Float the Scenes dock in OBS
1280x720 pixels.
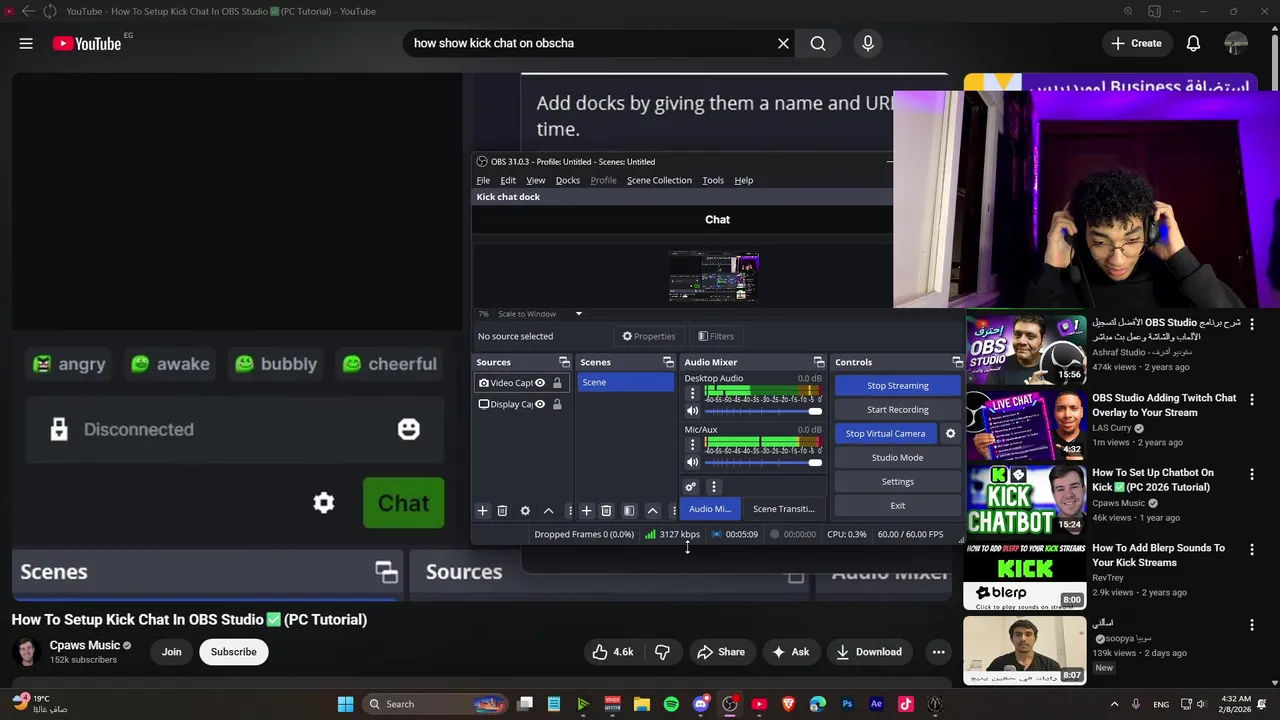[x=668, y=362]
